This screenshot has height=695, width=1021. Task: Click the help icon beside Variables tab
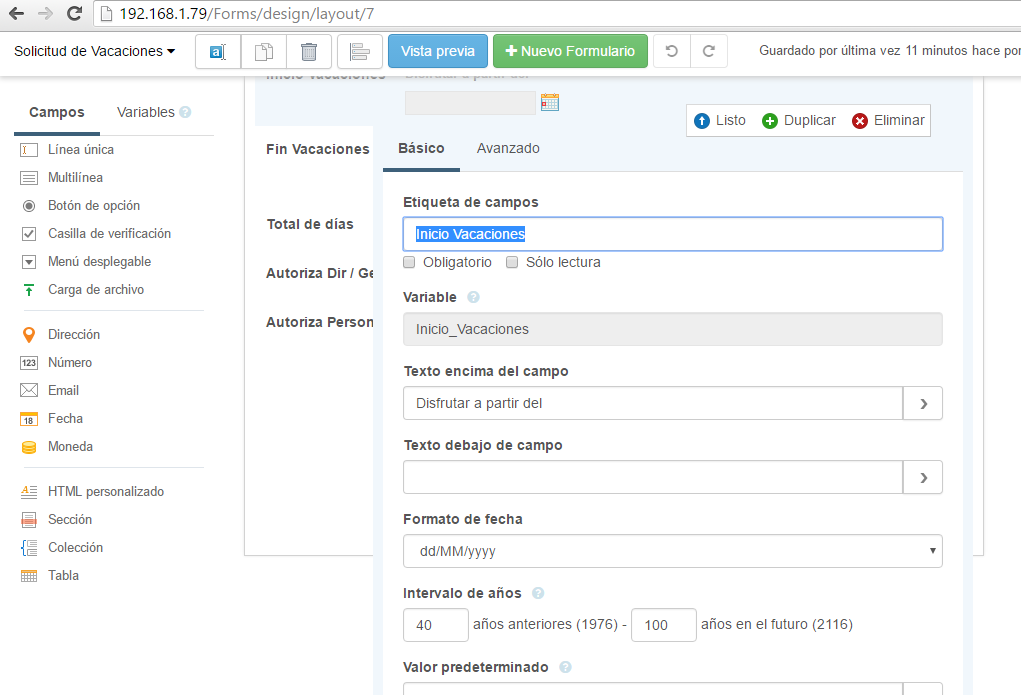[x=186, y=113]
